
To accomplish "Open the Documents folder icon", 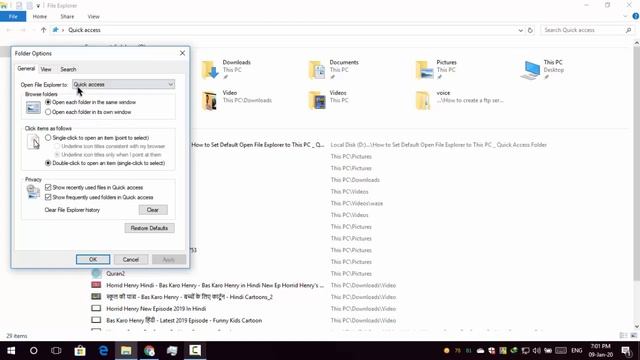I will 317,69.
